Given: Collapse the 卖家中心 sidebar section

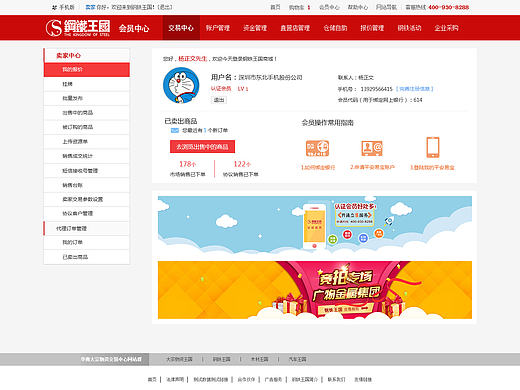Looking at the screenshot, I should point(86,55).
